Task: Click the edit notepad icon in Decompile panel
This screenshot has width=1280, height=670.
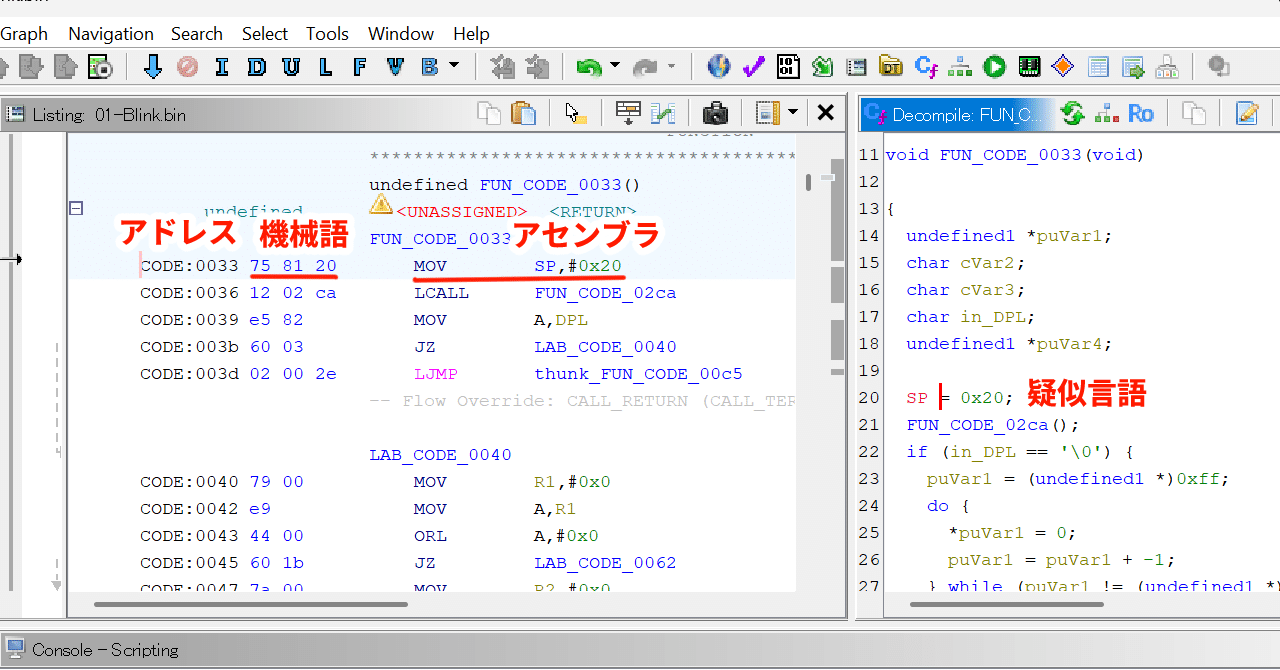Action: tap(1247, 114)
